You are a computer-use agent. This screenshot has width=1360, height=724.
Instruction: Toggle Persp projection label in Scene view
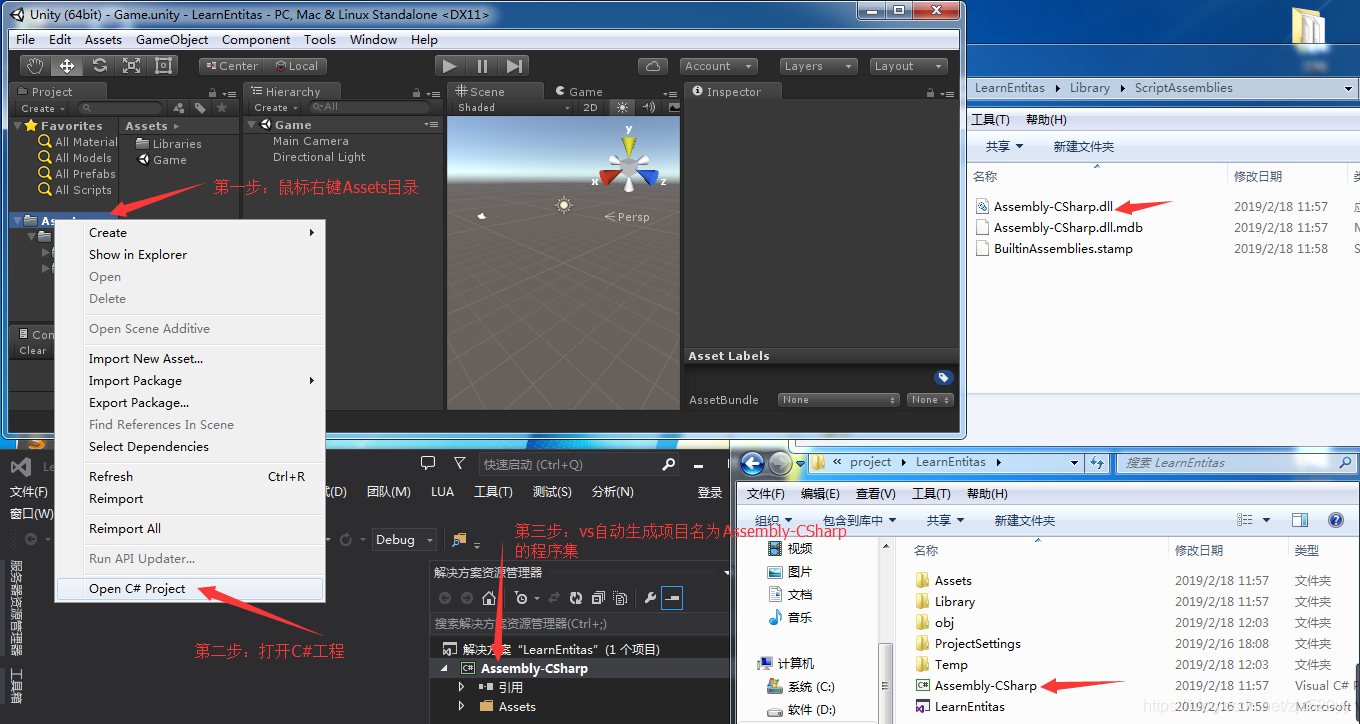(x=627, y=217)
